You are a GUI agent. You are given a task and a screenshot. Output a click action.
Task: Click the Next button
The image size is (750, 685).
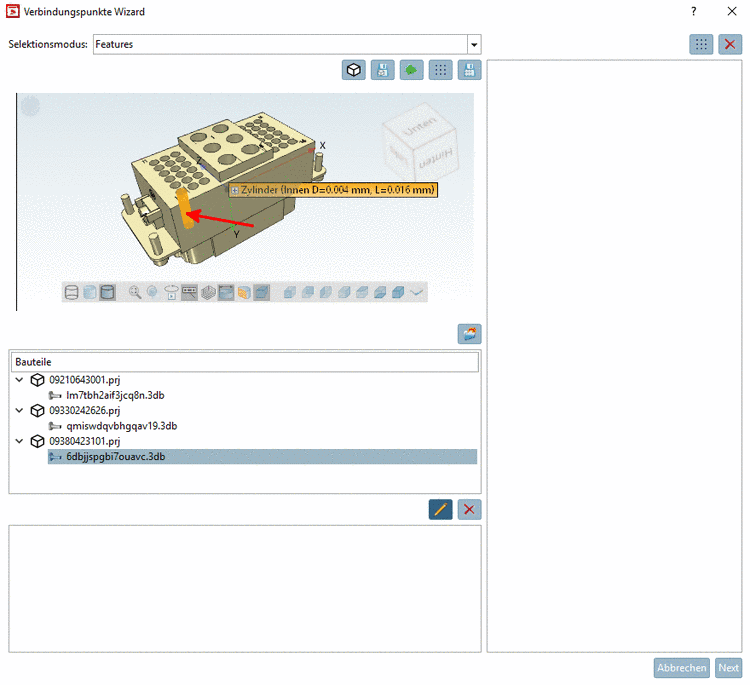[x=728, y=668]
